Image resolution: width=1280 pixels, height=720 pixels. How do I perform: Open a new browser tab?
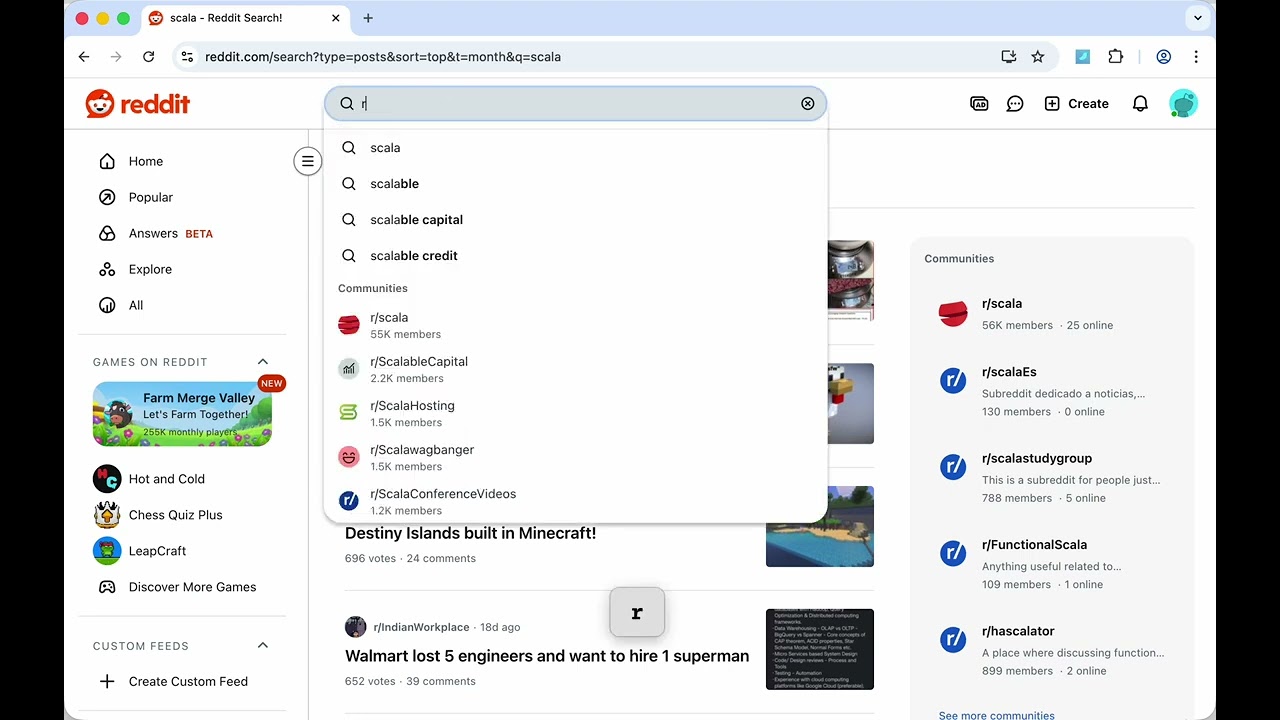pyautogui.click(x=368, y=18)
